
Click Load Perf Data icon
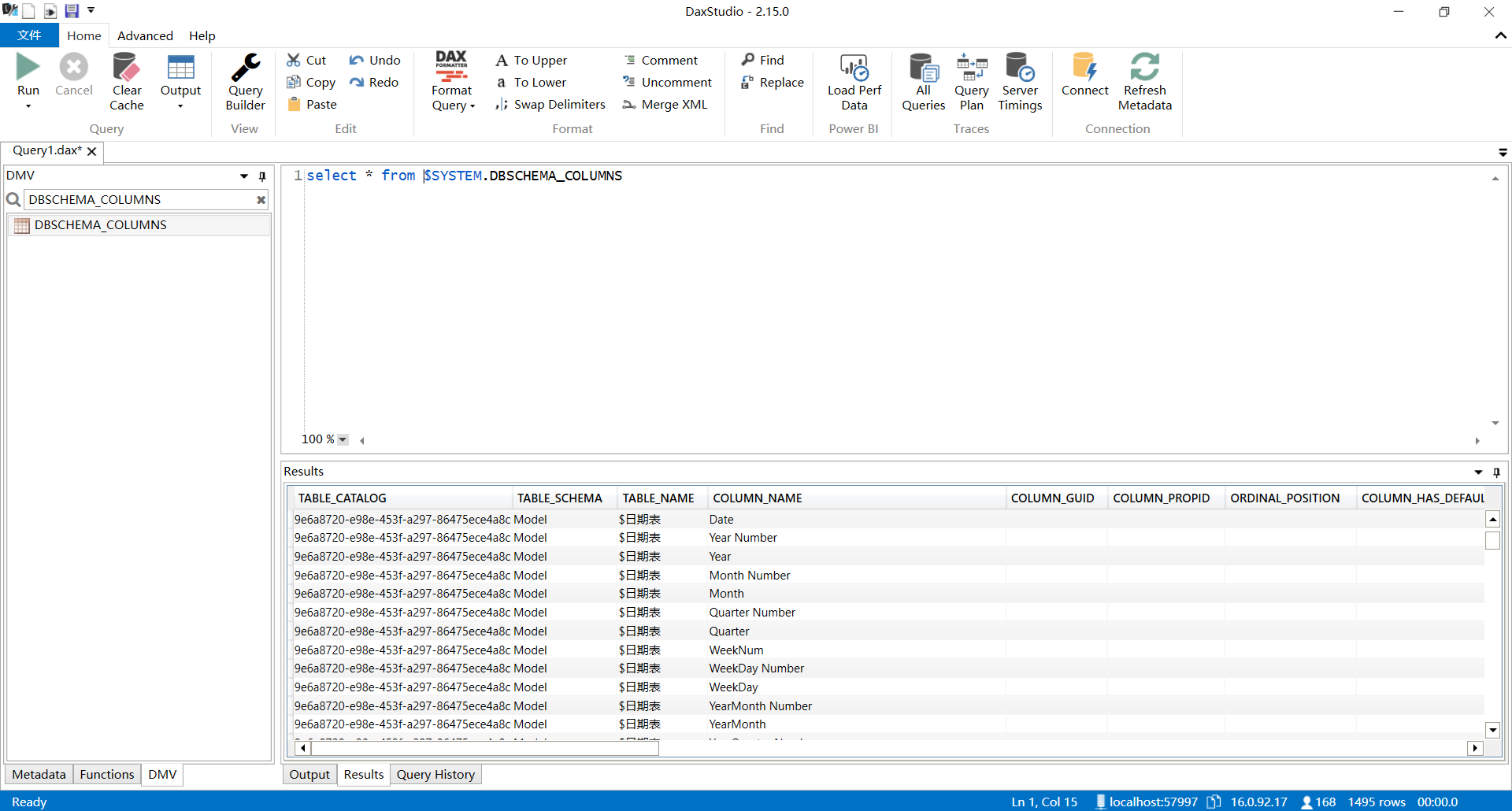[854, 69]
